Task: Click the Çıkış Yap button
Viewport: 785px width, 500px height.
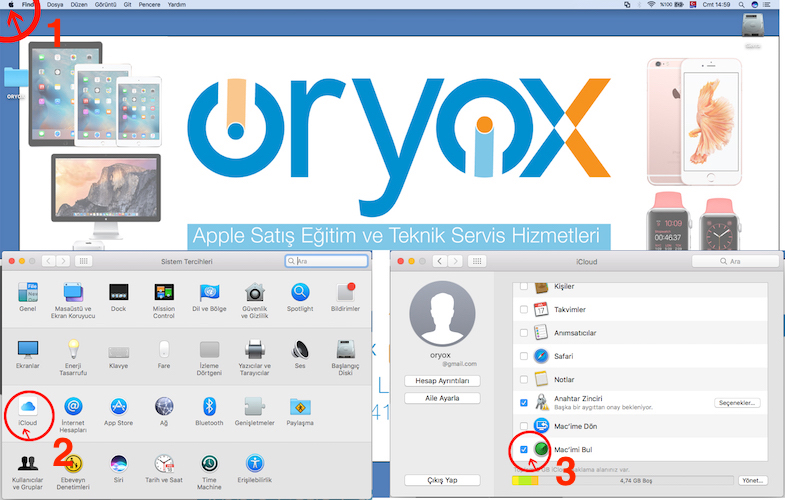Action: [x=442, y=480]
